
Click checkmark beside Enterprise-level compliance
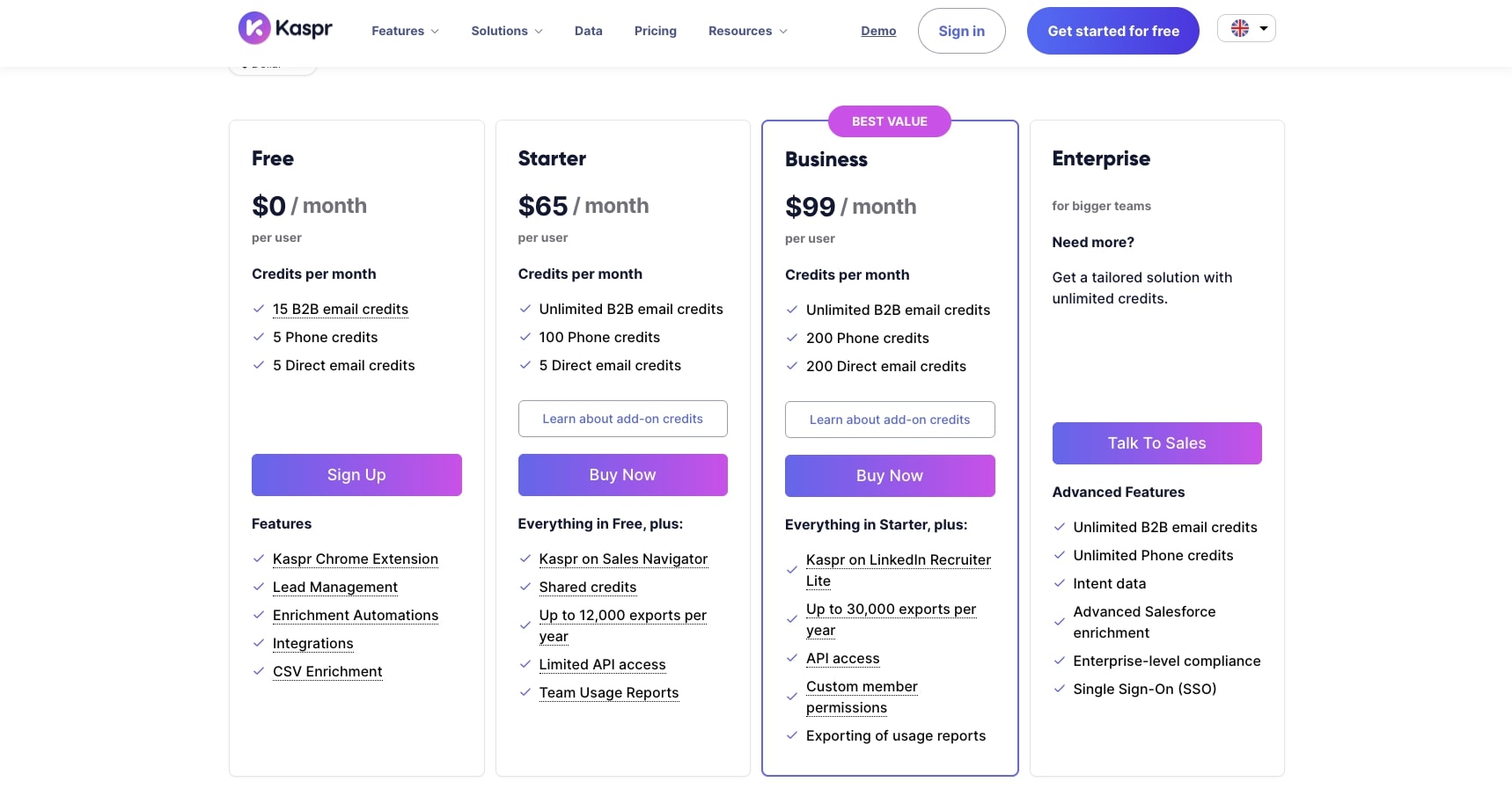1060,661
